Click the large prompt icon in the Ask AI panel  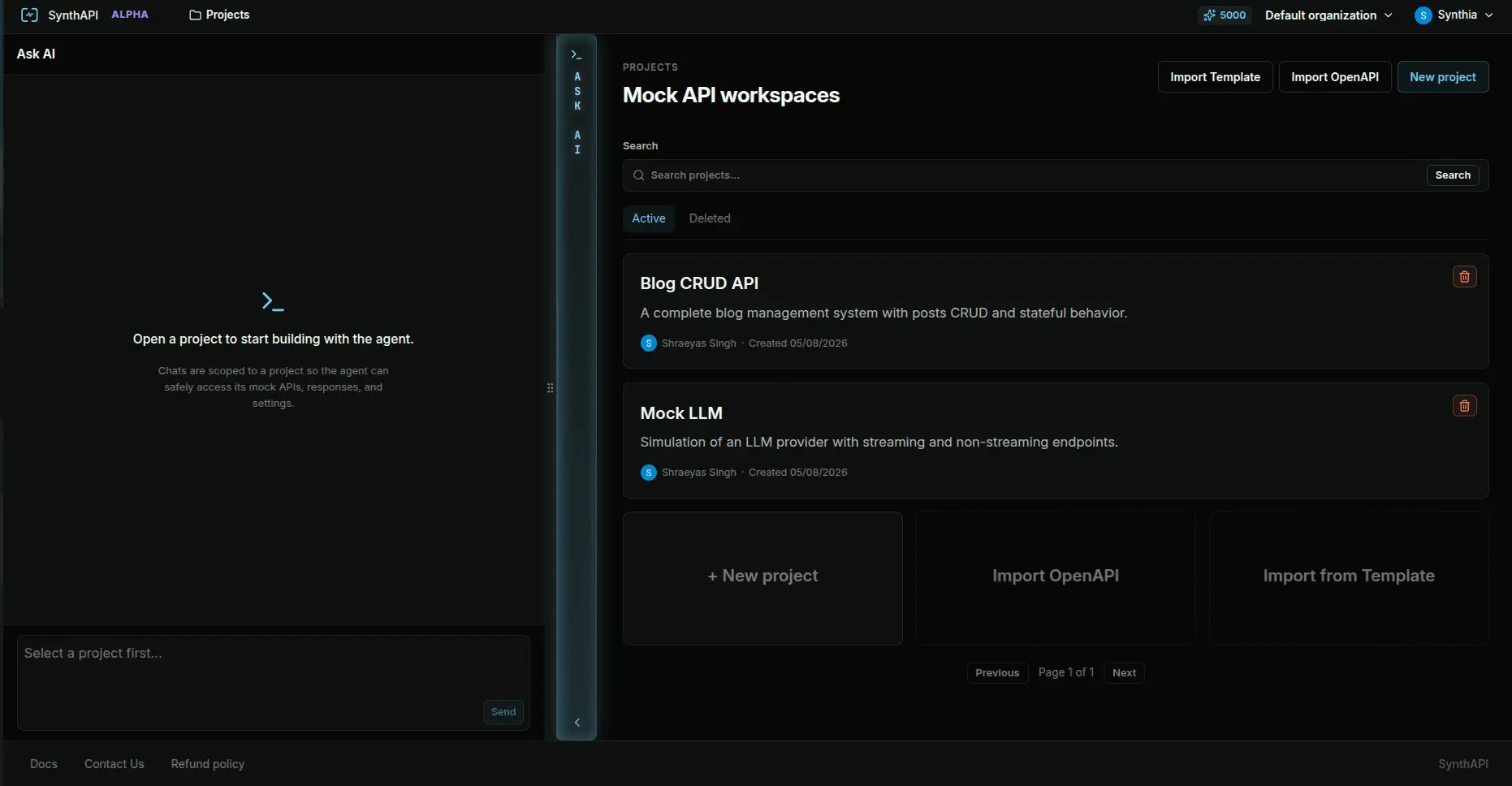point(273,302)
